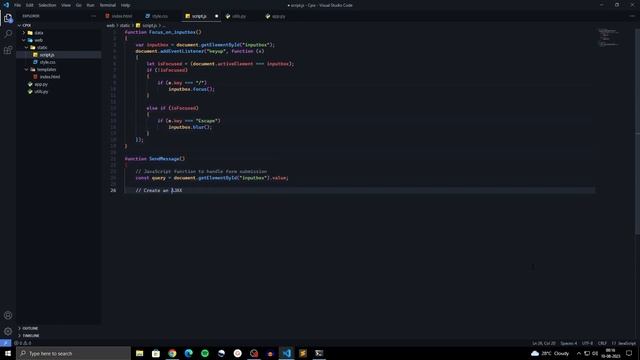640x360 pixels.
Task: Switch to the style.css tab
Action: 159,16
